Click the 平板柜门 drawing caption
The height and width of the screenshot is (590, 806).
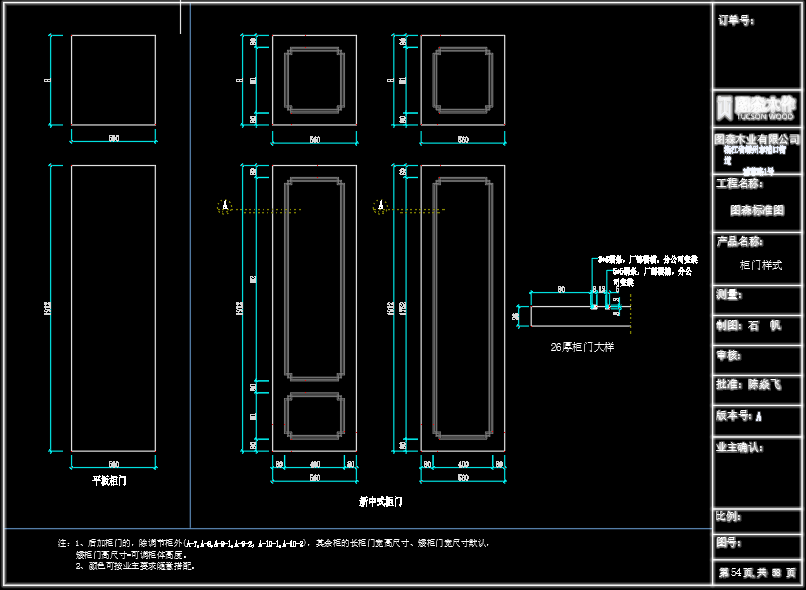pos(109,480)
